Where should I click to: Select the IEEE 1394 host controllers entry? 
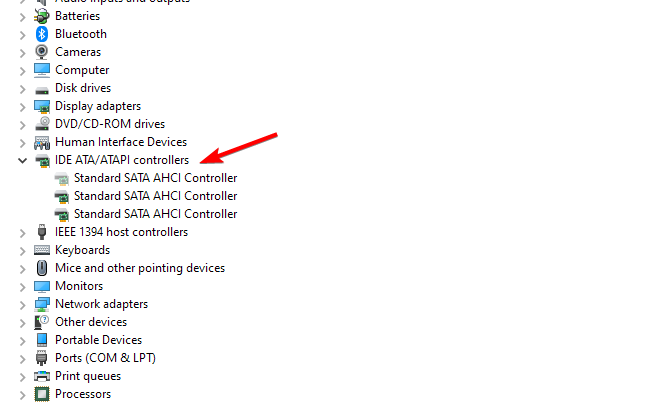(x=121, y=232)
